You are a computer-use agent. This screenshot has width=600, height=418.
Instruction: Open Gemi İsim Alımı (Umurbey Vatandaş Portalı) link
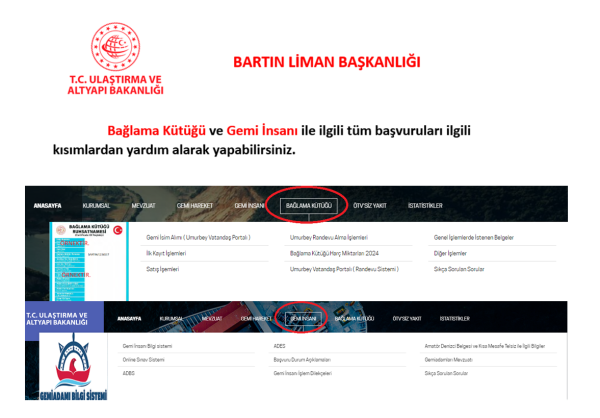pos(198,237)
